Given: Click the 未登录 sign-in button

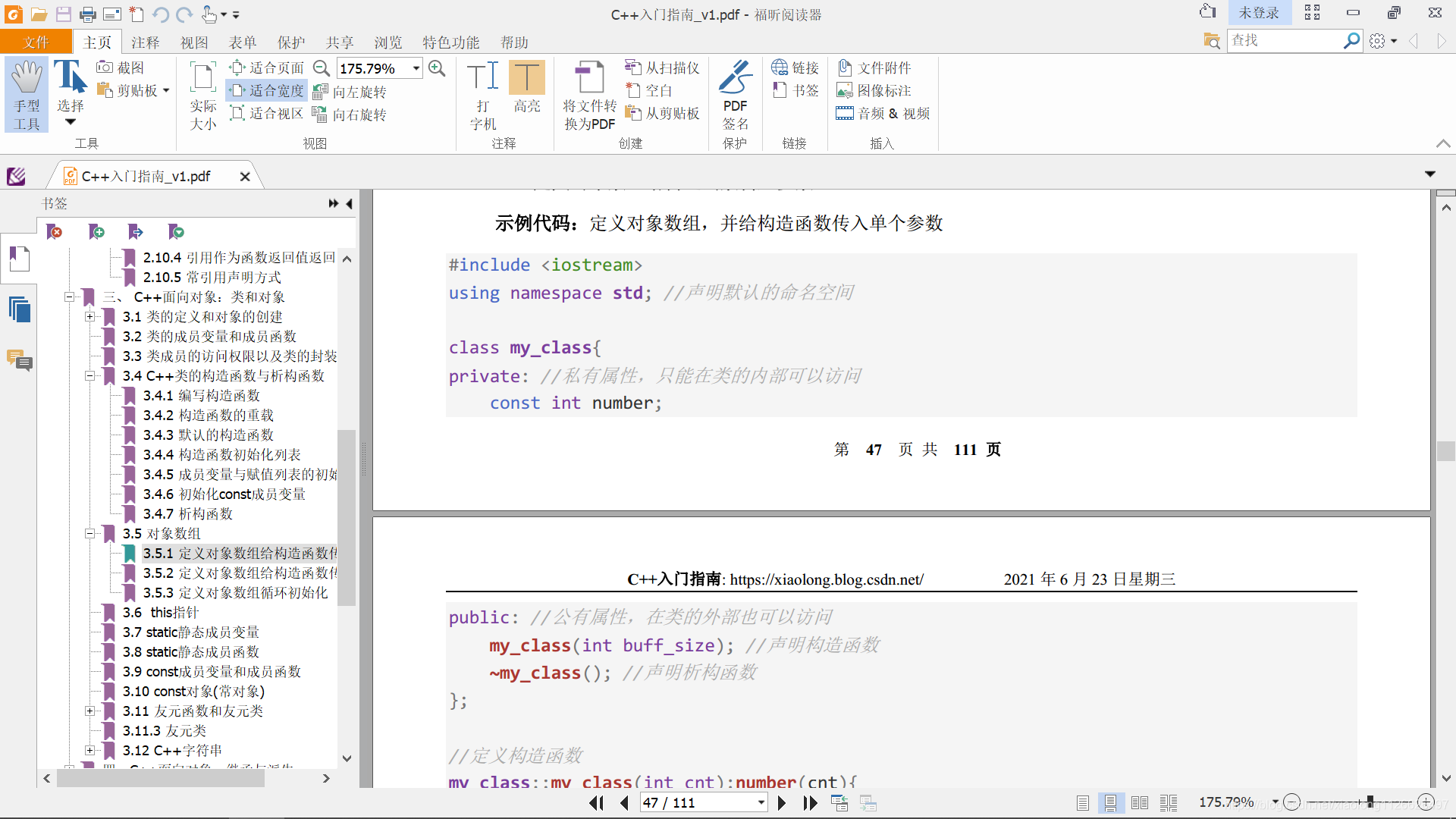Looking at the screenshot, I should pos(1258,13).
